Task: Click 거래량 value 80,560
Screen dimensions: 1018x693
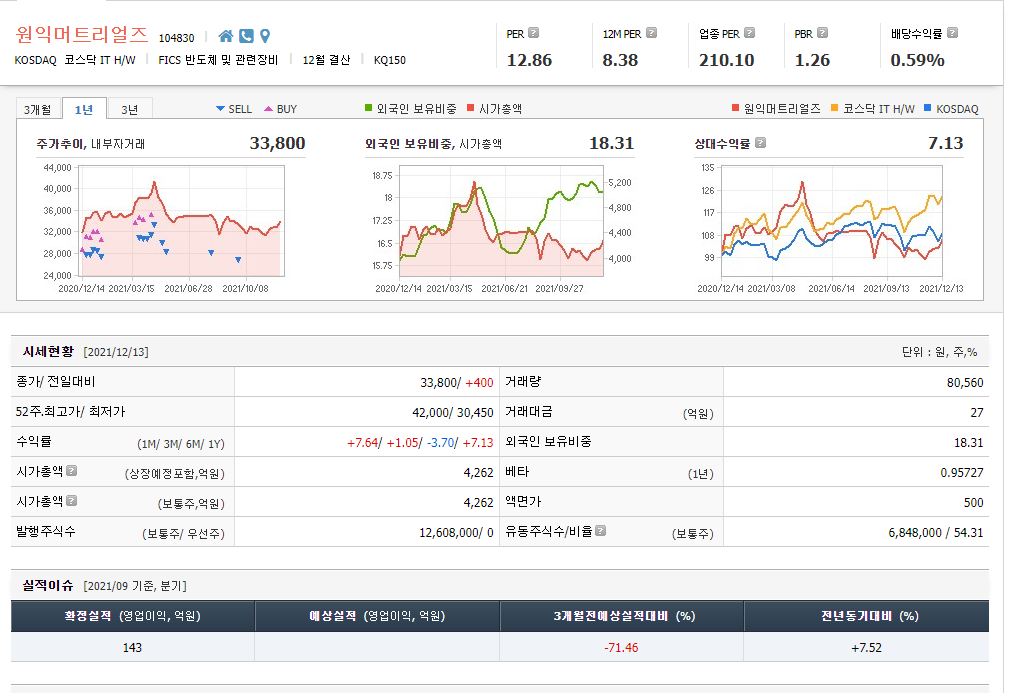Action: pos(965,383)
